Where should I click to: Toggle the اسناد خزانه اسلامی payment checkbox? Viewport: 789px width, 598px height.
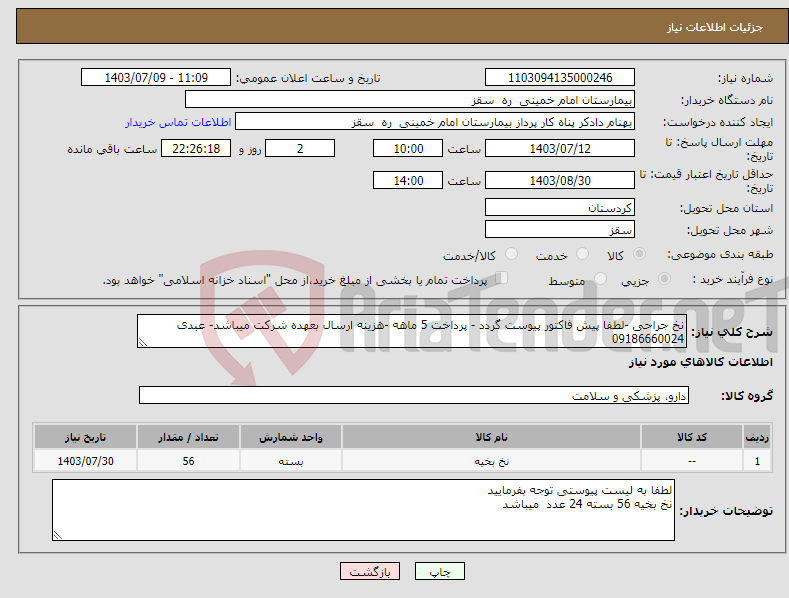501,277
